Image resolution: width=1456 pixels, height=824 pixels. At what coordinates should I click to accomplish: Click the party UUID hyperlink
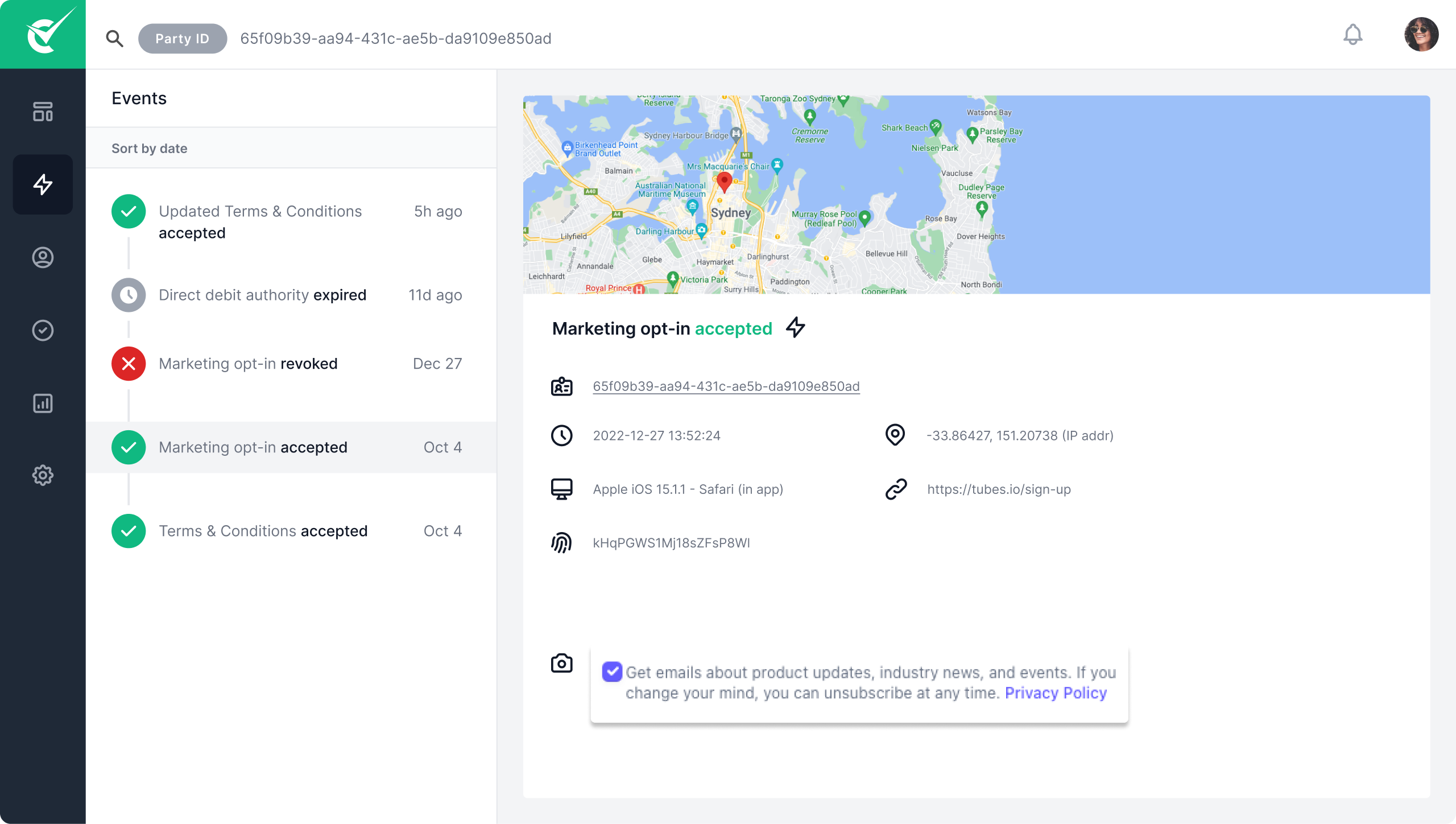click(726, 386)
